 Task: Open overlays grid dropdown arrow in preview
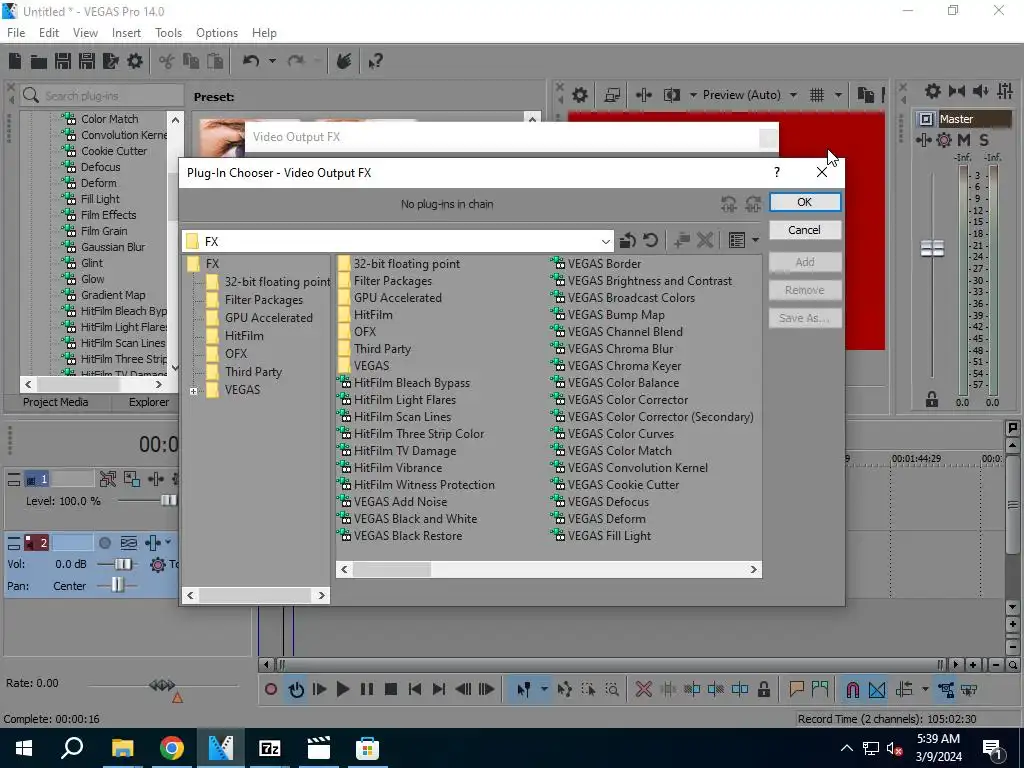coord(838,95)
